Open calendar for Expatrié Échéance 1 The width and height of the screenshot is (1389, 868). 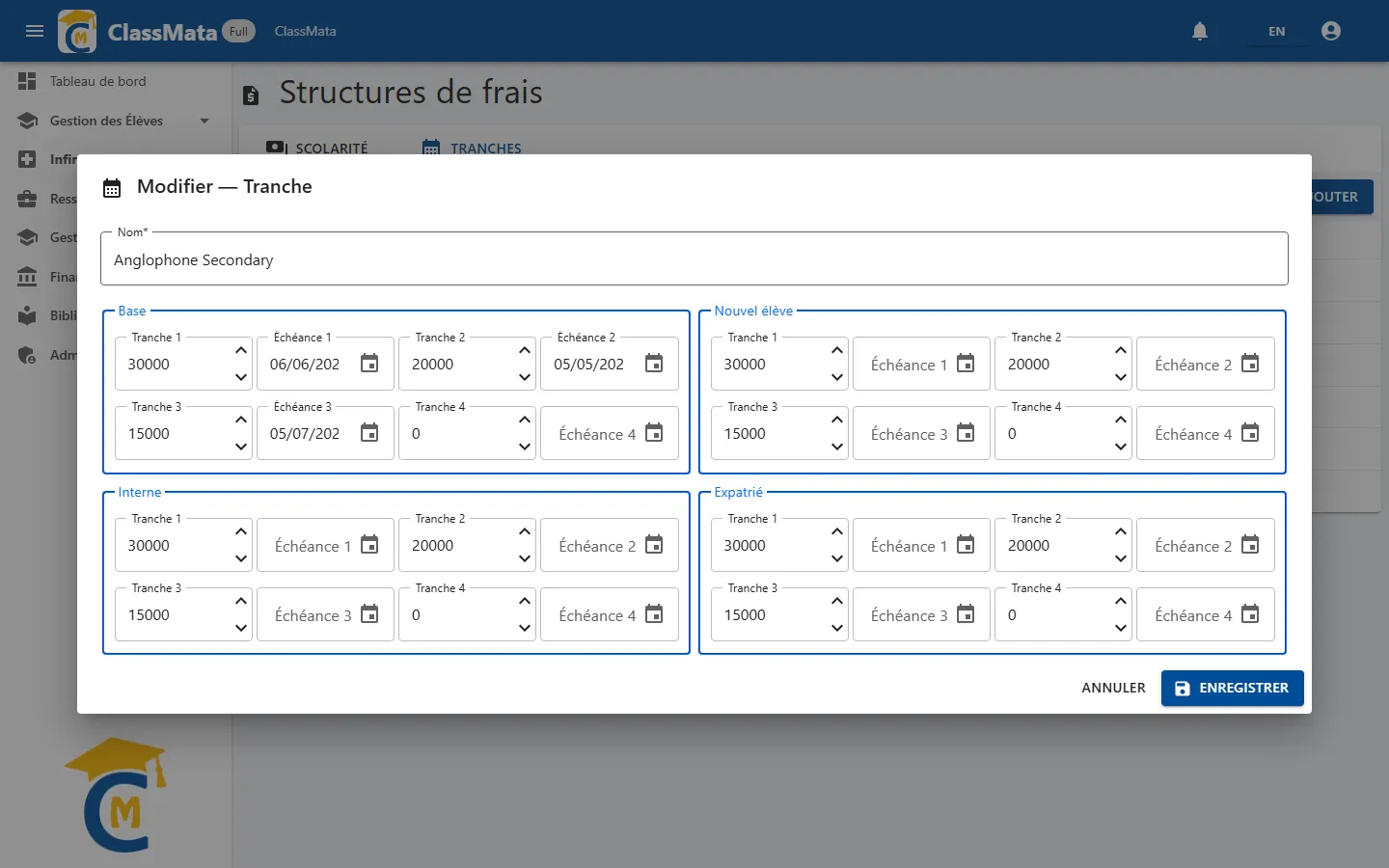(x=966, y=545)
